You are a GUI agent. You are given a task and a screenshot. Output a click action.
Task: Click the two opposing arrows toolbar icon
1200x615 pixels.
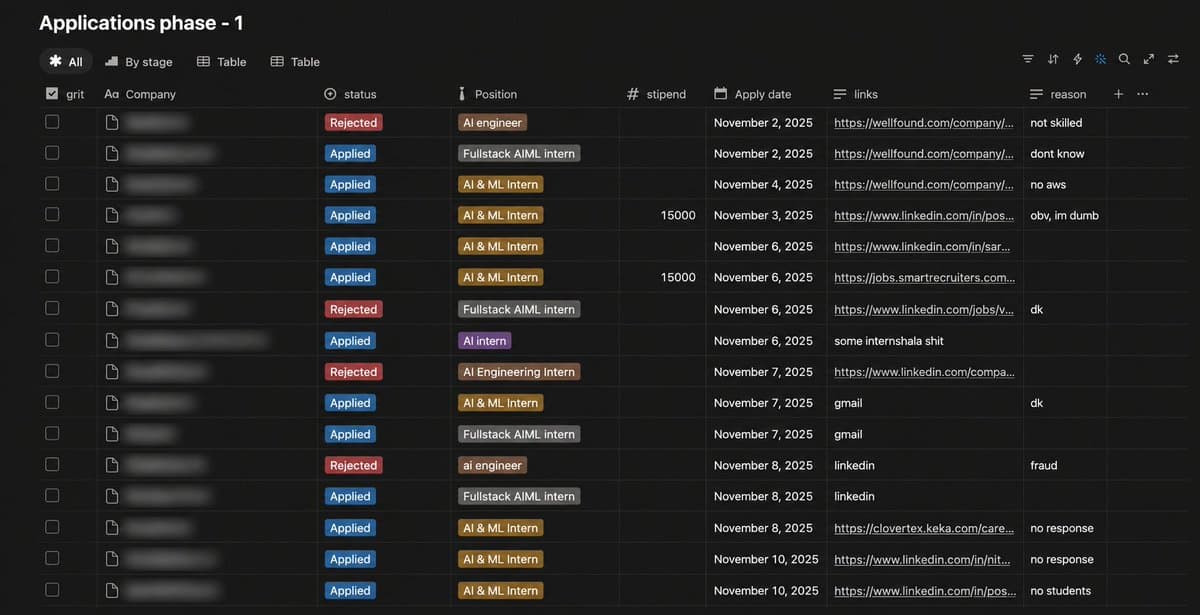click(1173, 59)
